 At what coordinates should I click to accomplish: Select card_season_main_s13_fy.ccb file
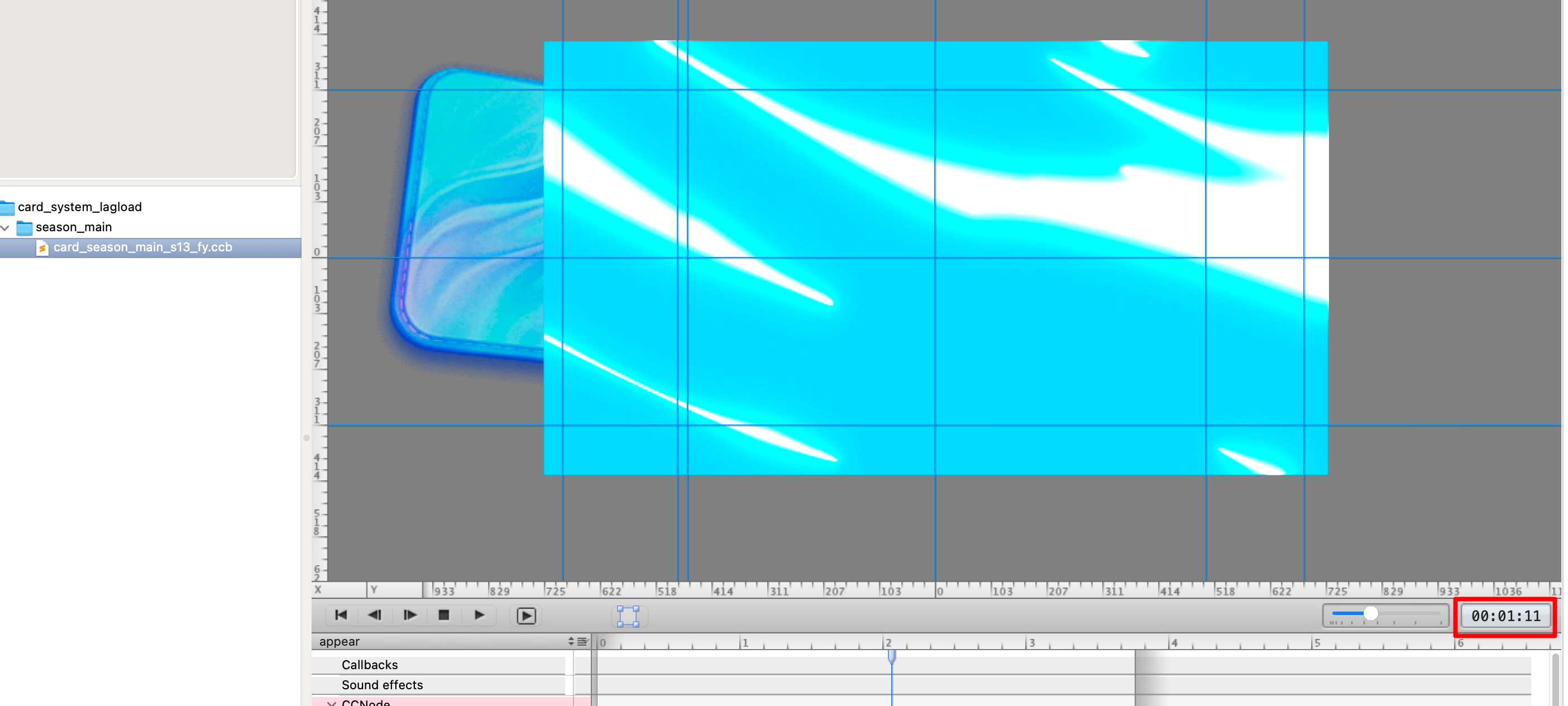(x=142, y=247)
